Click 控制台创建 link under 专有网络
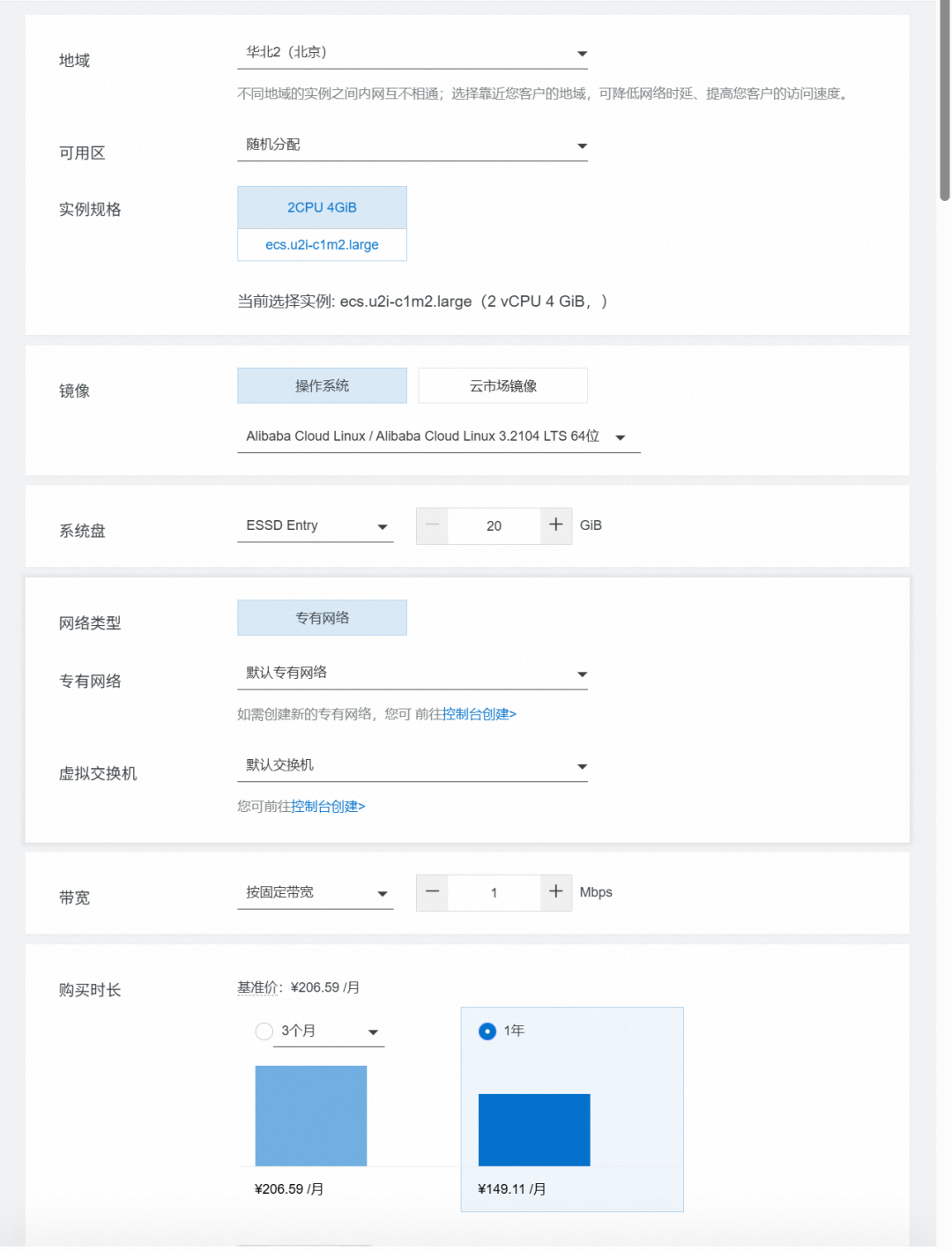The height and width of the screenshot is (1251, 952). tap(479, 714)
